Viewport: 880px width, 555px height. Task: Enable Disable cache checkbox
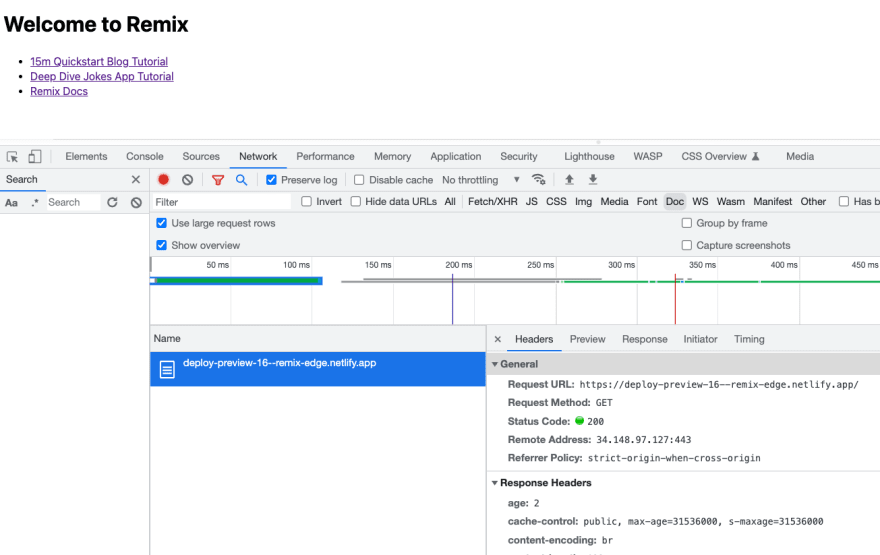pyautogui.click(x=359, y=180)
